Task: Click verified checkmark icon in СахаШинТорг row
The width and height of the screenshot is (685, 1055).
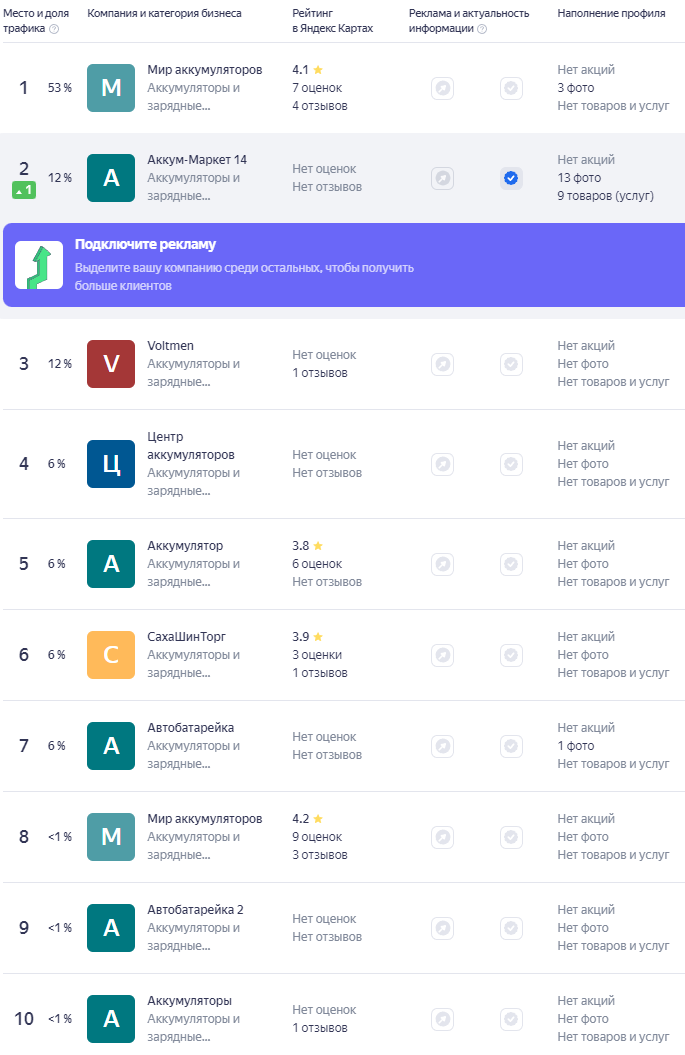Action: tap(511, 655)
